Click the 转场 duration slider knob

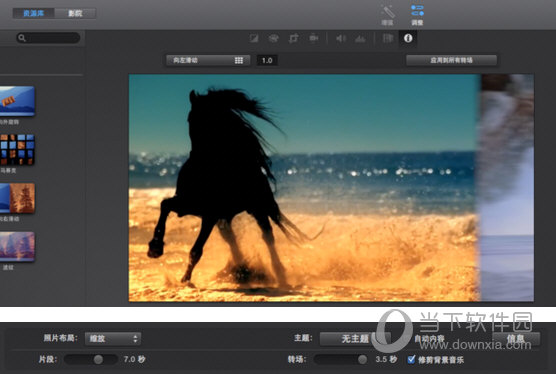click(362, 359)
